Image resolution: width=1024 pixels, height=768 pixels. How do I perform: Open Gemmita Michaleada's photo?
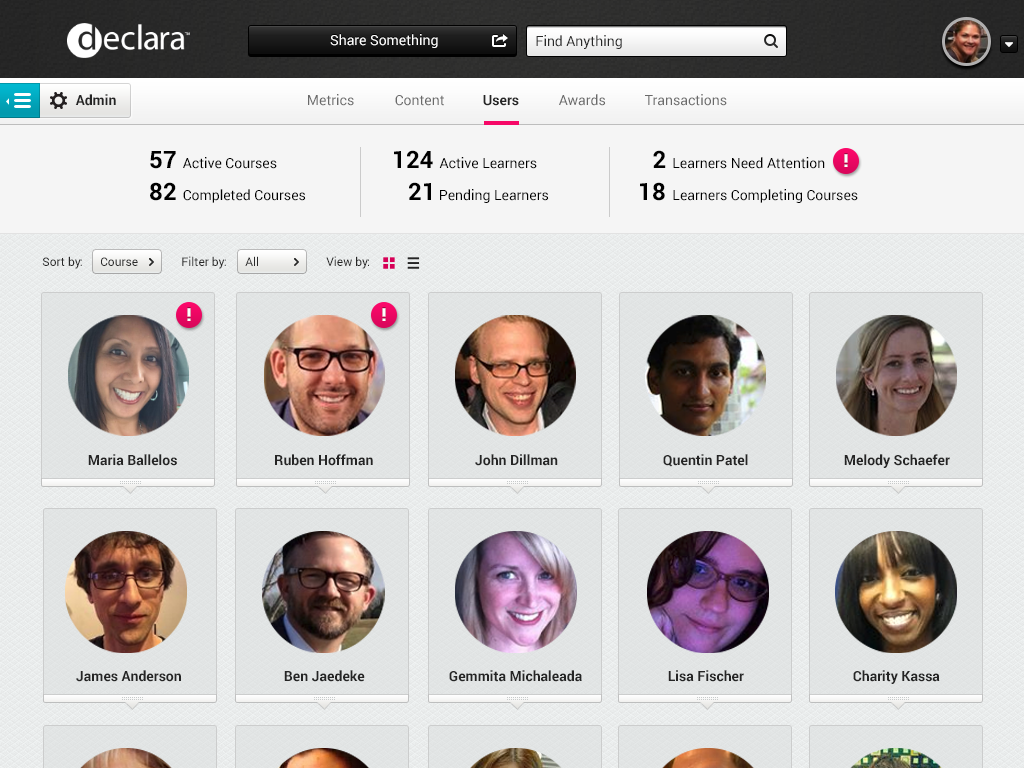click(515, 592)
